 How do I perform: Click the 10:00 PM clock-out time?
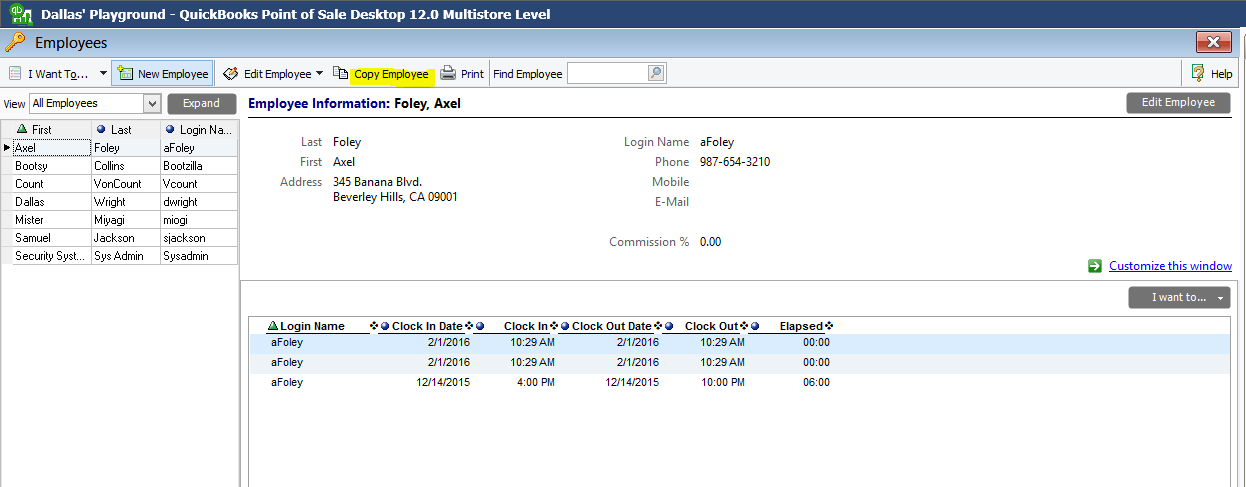pos(721,383)
